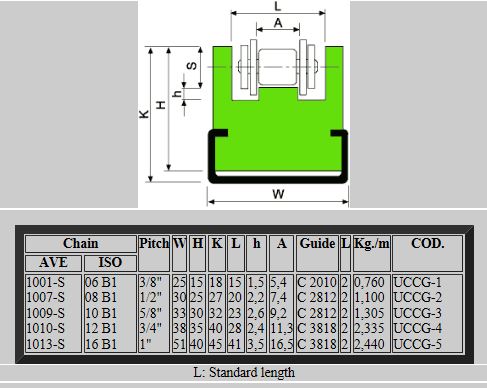The height and width of the screenshot is (388, 487).
Task: Click the C 2010 guide value
Action: point(317,282)
